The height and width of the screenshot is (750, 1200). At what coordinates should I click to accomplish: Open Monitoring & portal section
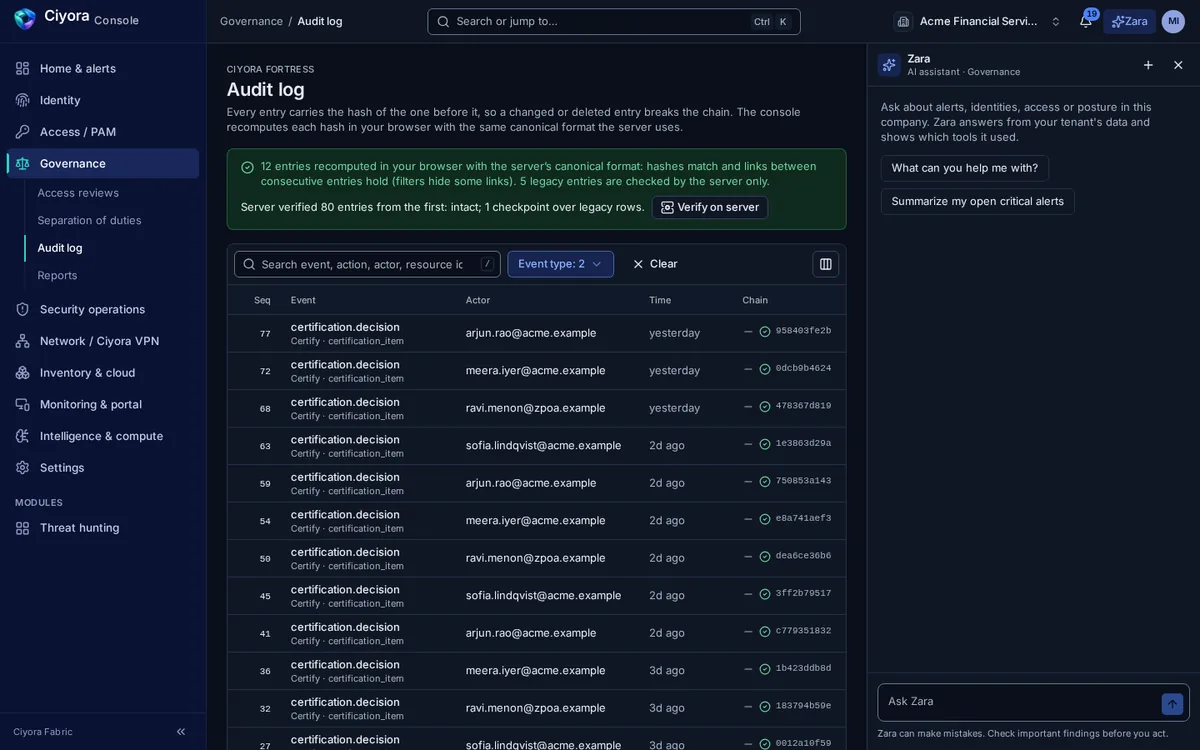(103, 404)
